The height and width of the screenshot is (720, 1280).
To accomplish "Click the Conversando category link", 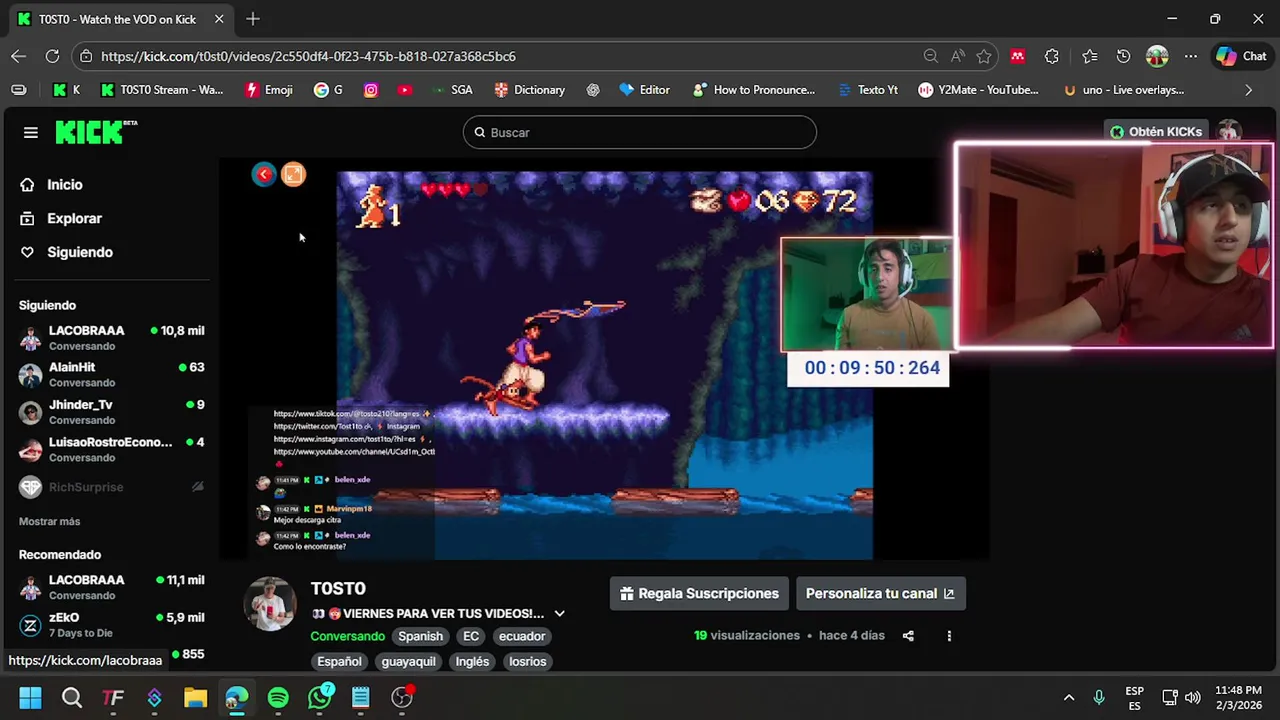I will tap(347, 637).
